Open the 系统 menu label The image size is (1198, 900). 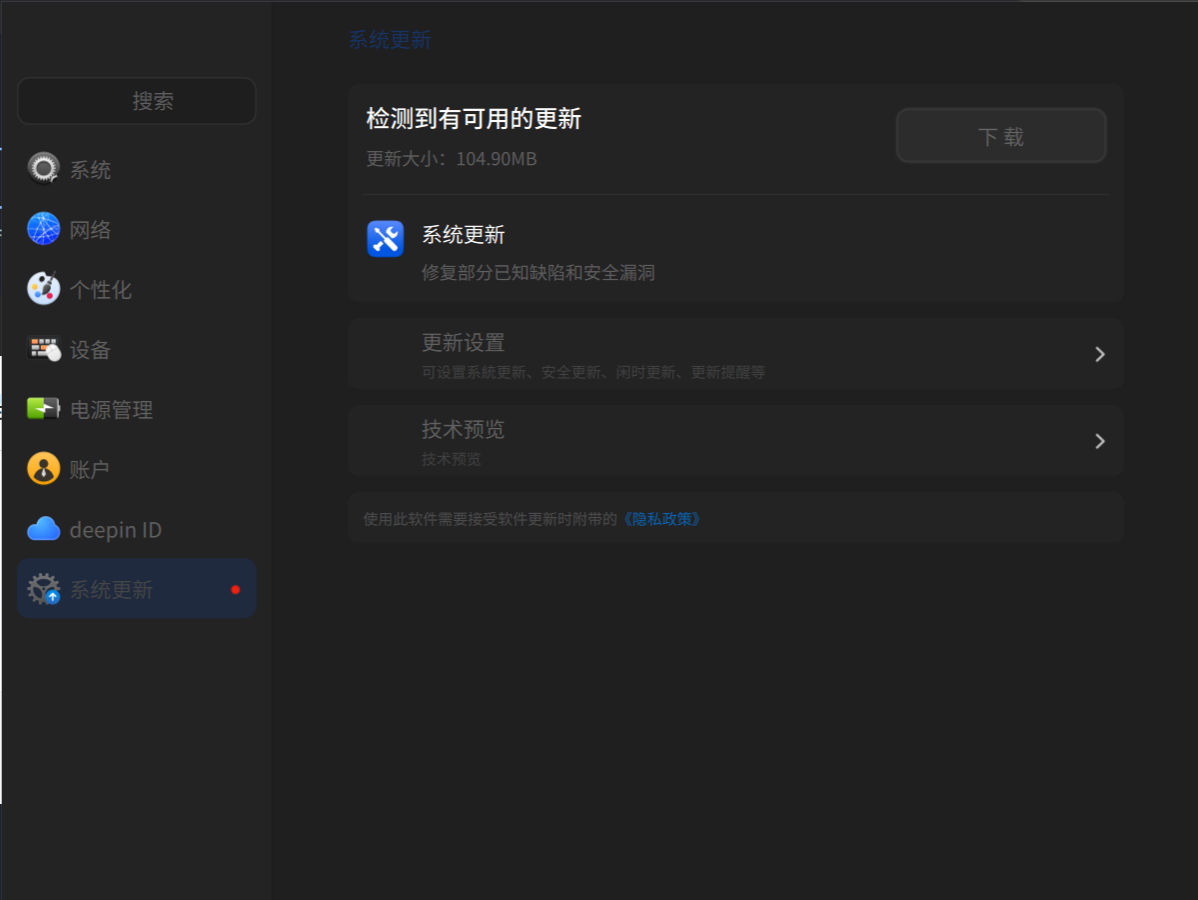pyautogui.click(x=90, y=170)
